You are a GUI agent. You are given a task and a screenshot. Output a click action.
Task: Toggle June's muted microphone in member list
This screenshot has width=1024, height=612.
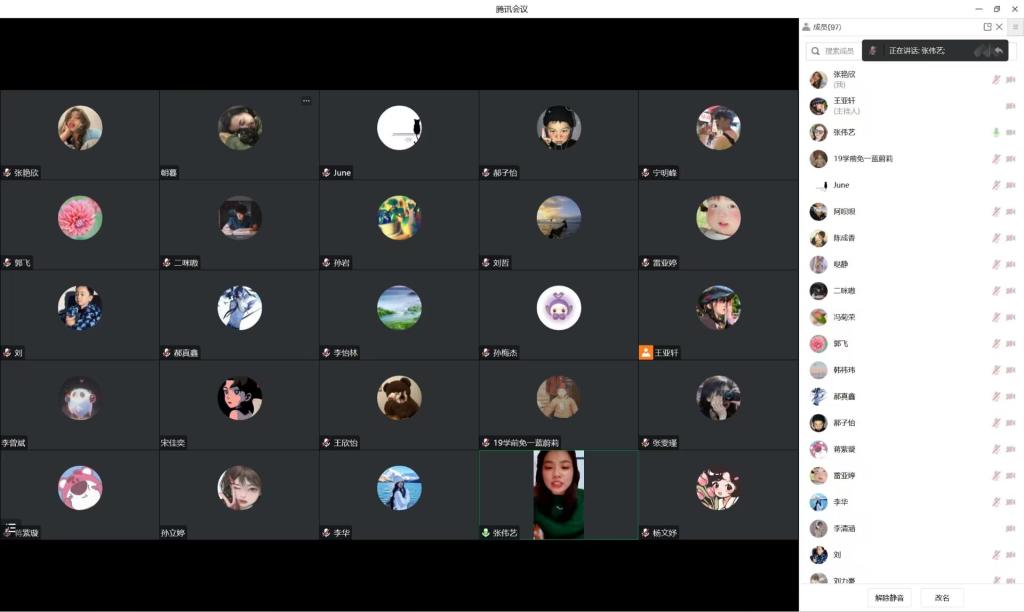(x=996, y=185)
